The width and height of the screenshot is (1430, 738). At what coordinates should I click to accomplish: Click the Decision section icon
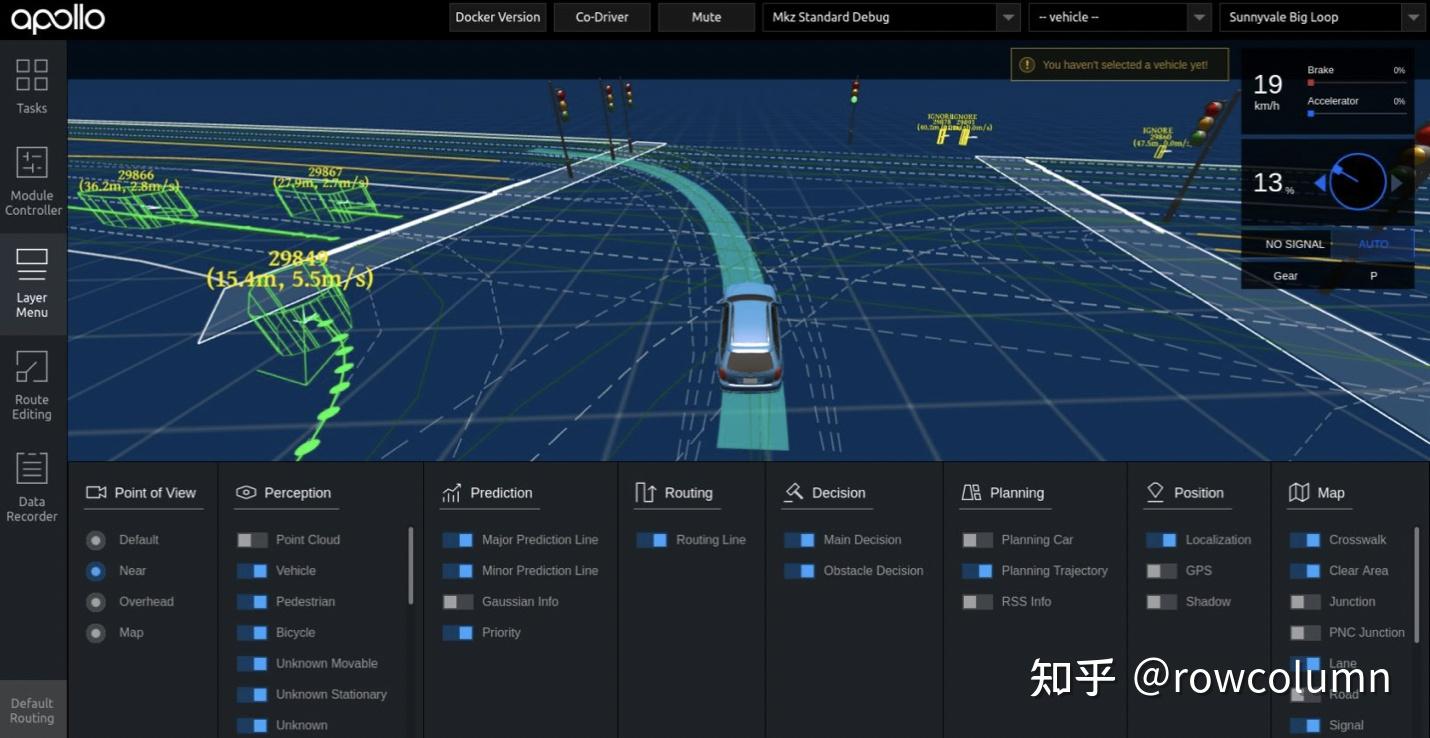(x=794, y=491)
